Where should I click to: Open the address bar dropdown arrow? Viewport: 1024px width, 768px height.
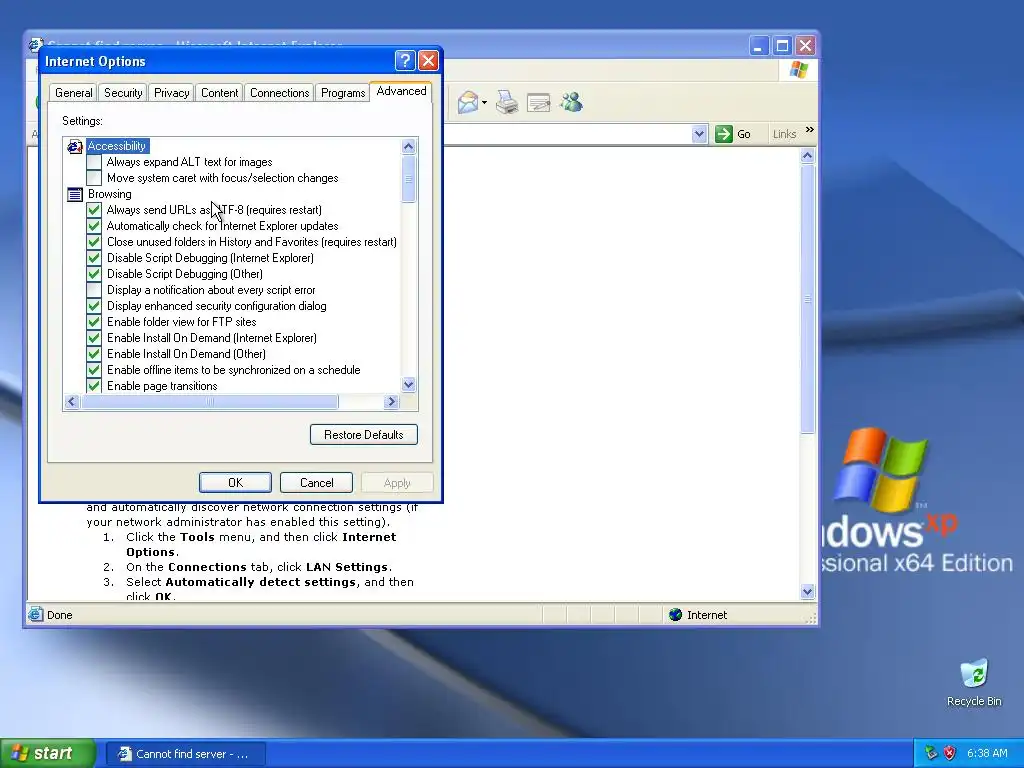(699, 134)
